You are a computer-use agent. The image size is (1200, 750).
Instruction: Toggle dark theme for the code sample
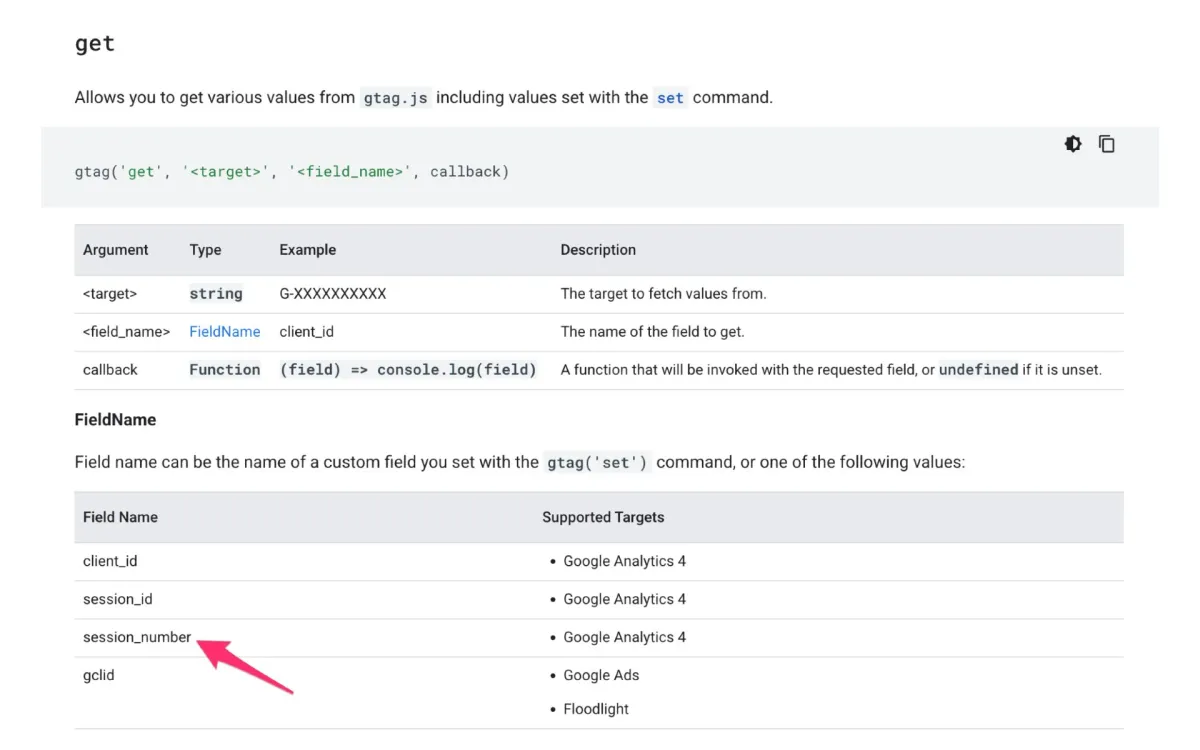click(x=1073, y=144)
